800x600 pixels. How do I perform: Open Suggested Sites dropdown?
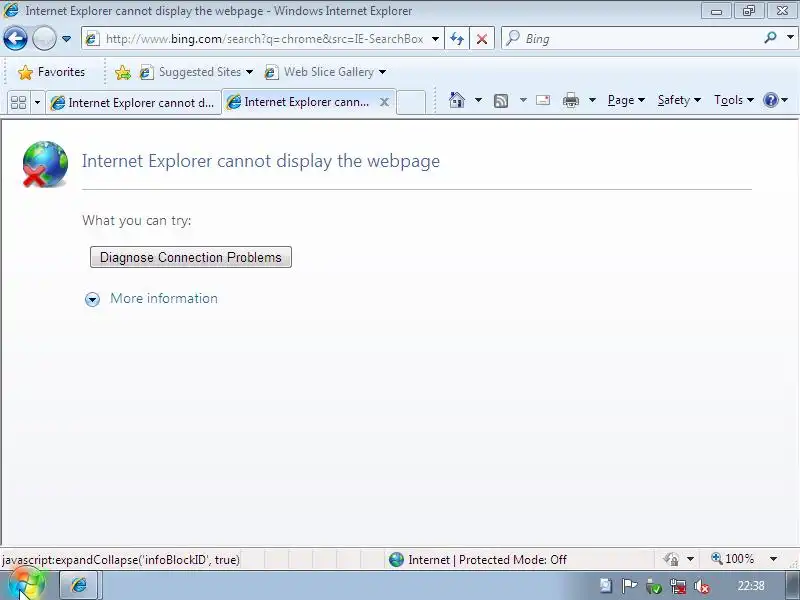[196, 72]
